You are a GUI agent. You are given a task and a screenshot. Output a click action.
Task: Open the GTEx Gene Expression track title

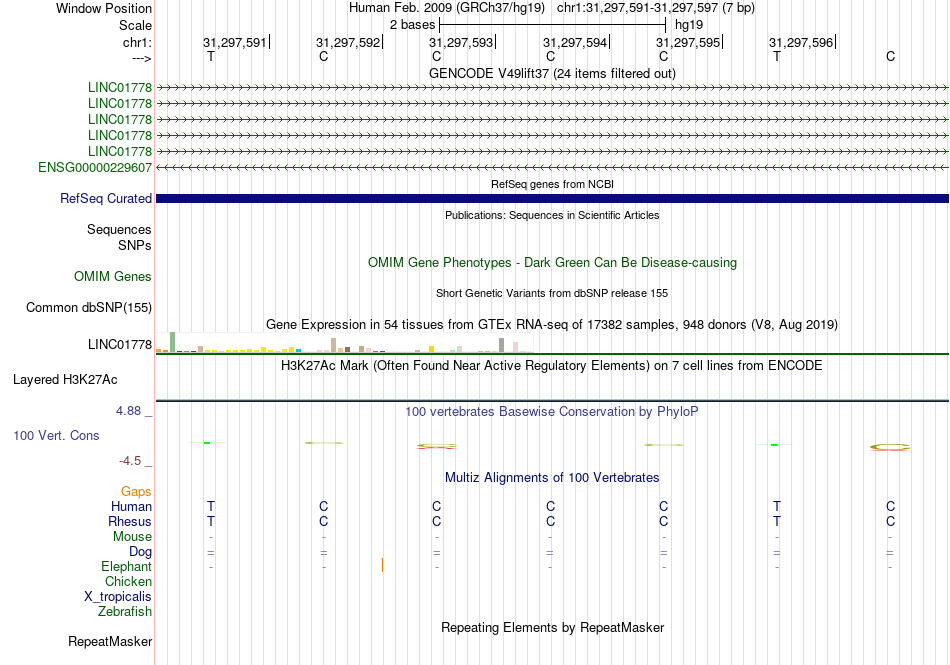552,325
